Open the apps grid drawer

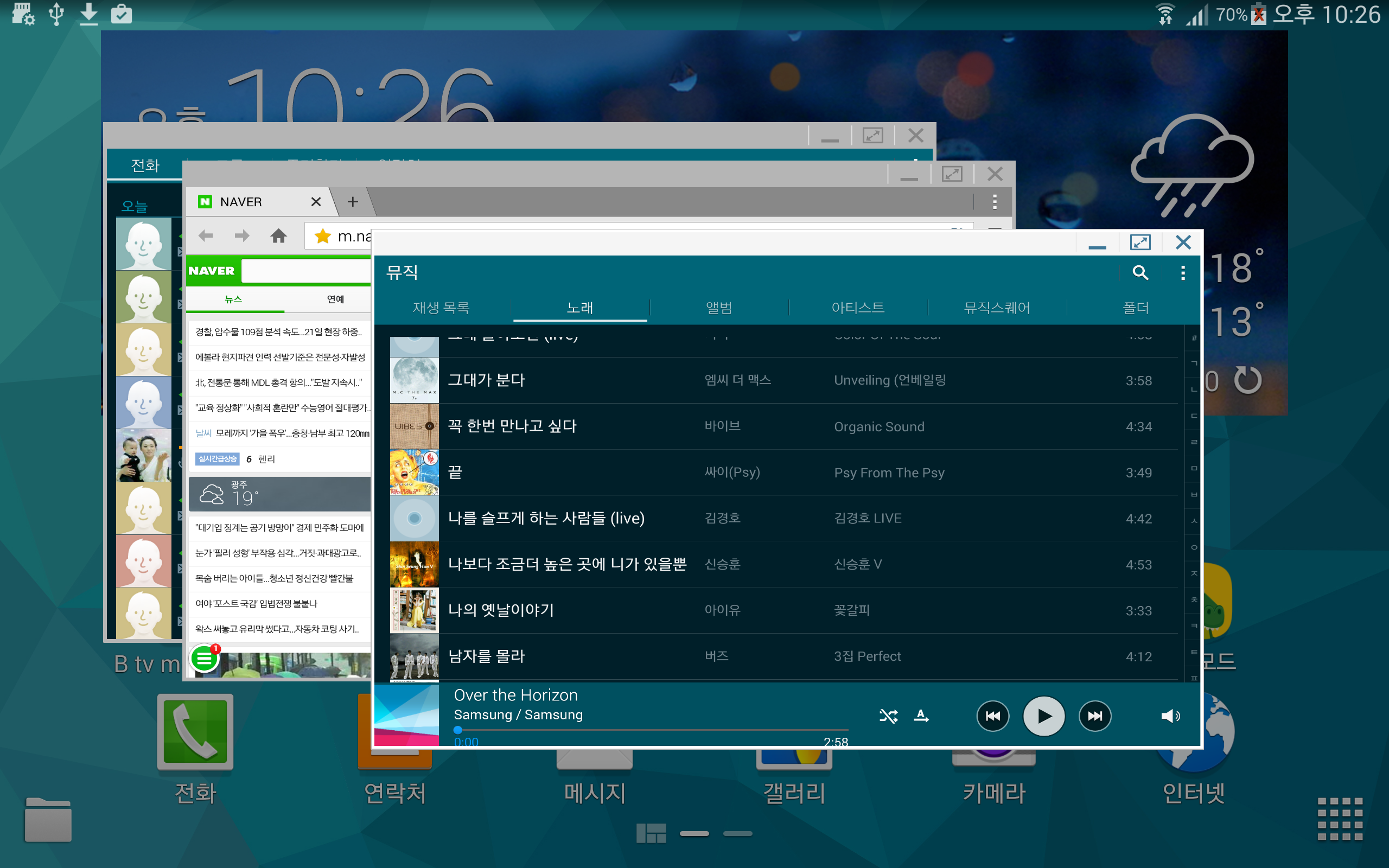1340,819
